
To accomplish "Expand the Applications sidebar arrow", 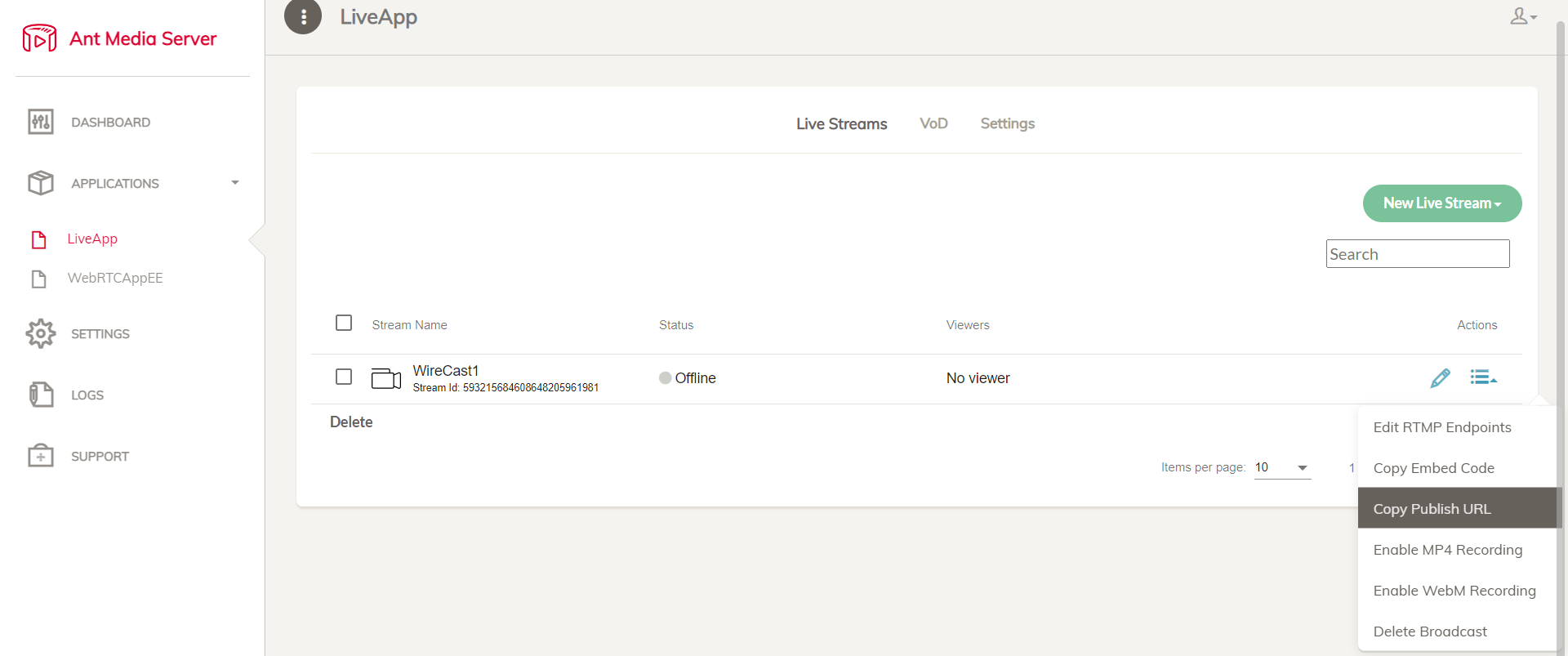I will (235, 183).
